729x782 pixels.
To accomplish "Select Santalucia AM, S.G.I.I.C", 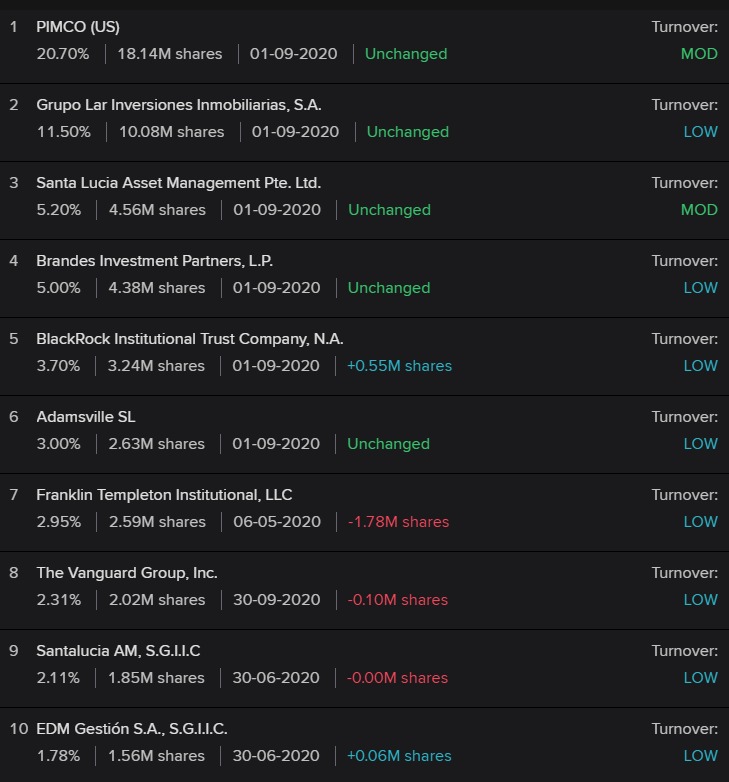I will click(x=118, y=651).
